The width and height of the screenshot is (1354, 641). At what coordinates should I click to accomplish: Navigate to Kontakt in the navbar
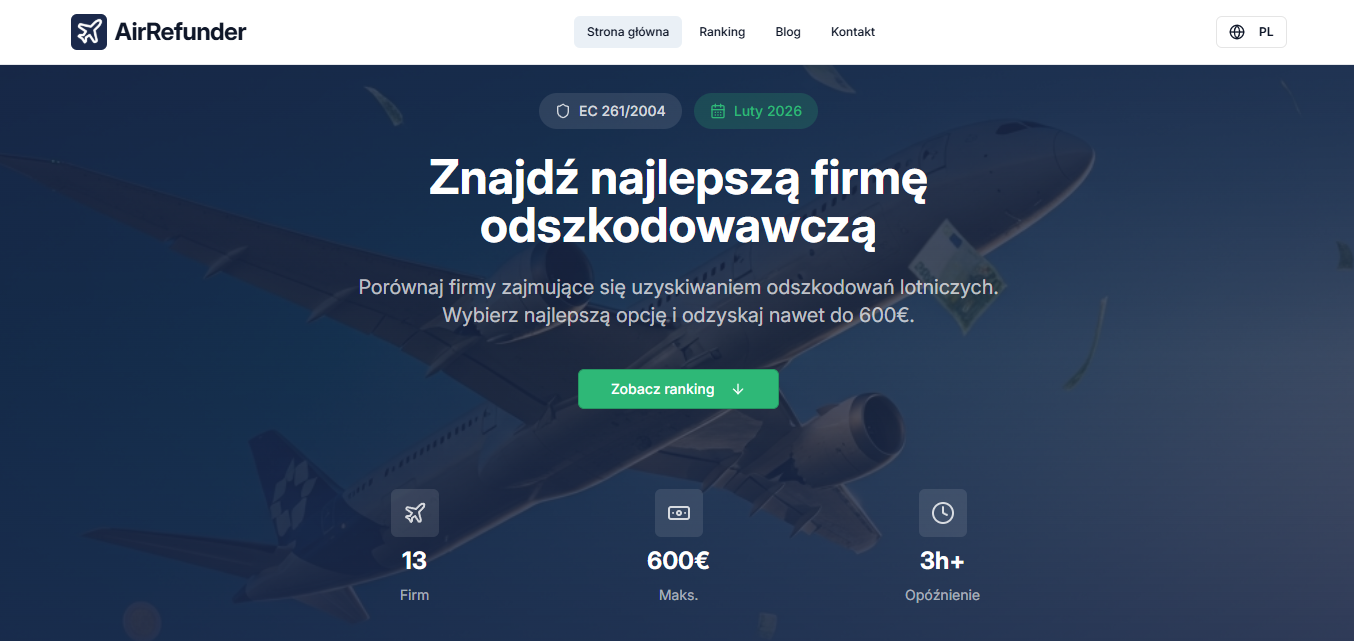[853, 32]
